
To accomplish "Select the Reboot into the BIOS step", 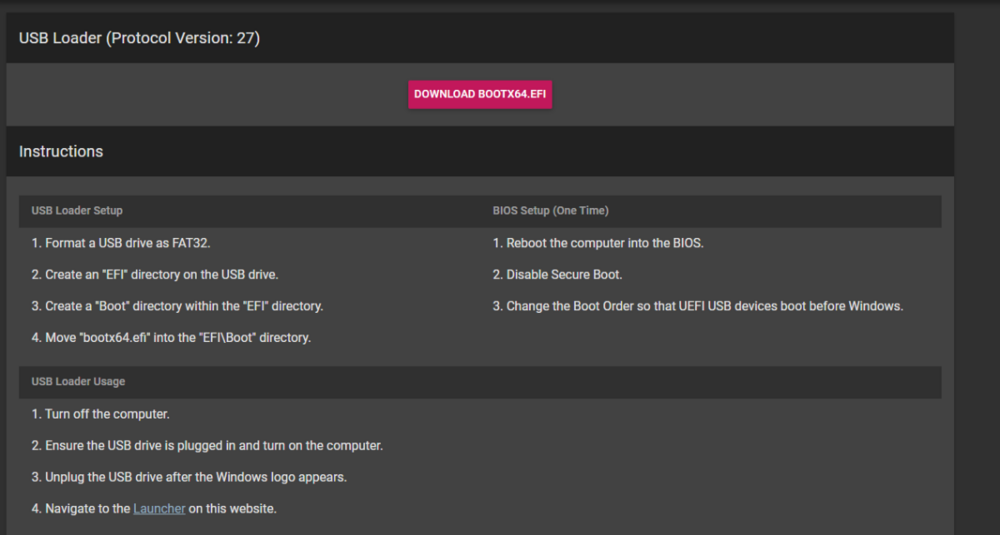I will 598,243.
